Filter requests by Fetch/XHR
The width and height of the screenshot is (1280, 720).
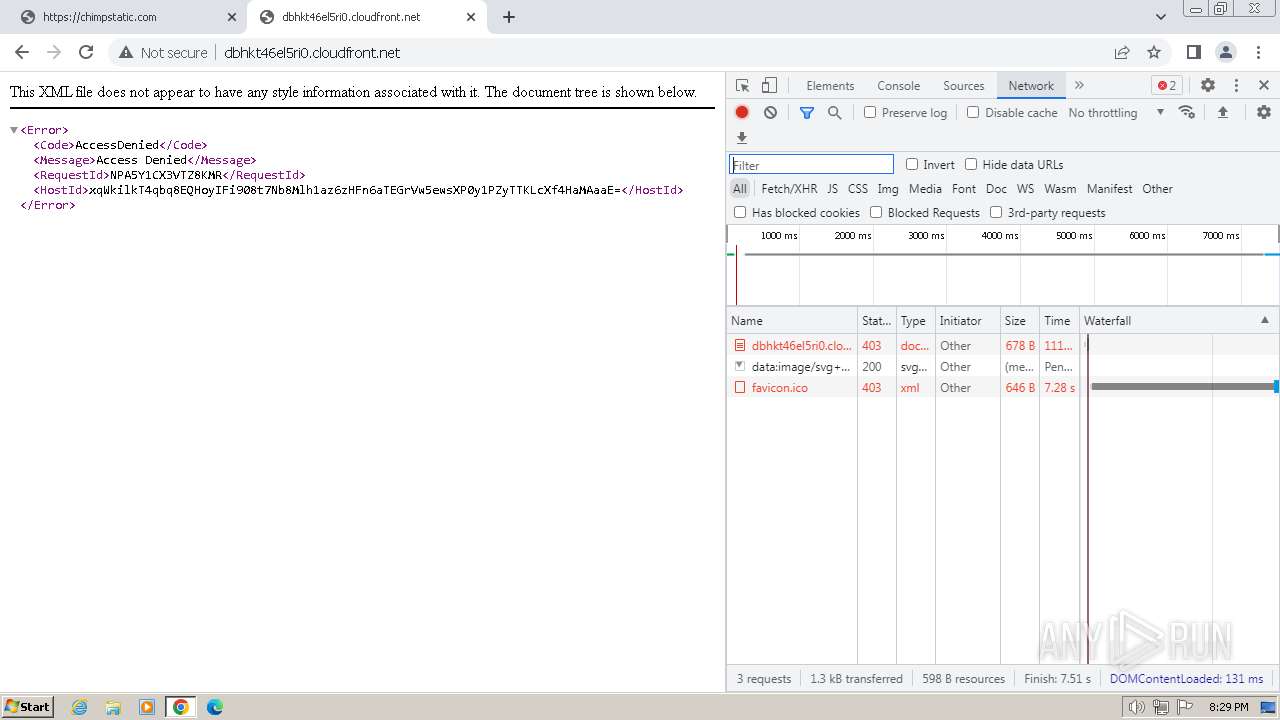click(789, 189)
